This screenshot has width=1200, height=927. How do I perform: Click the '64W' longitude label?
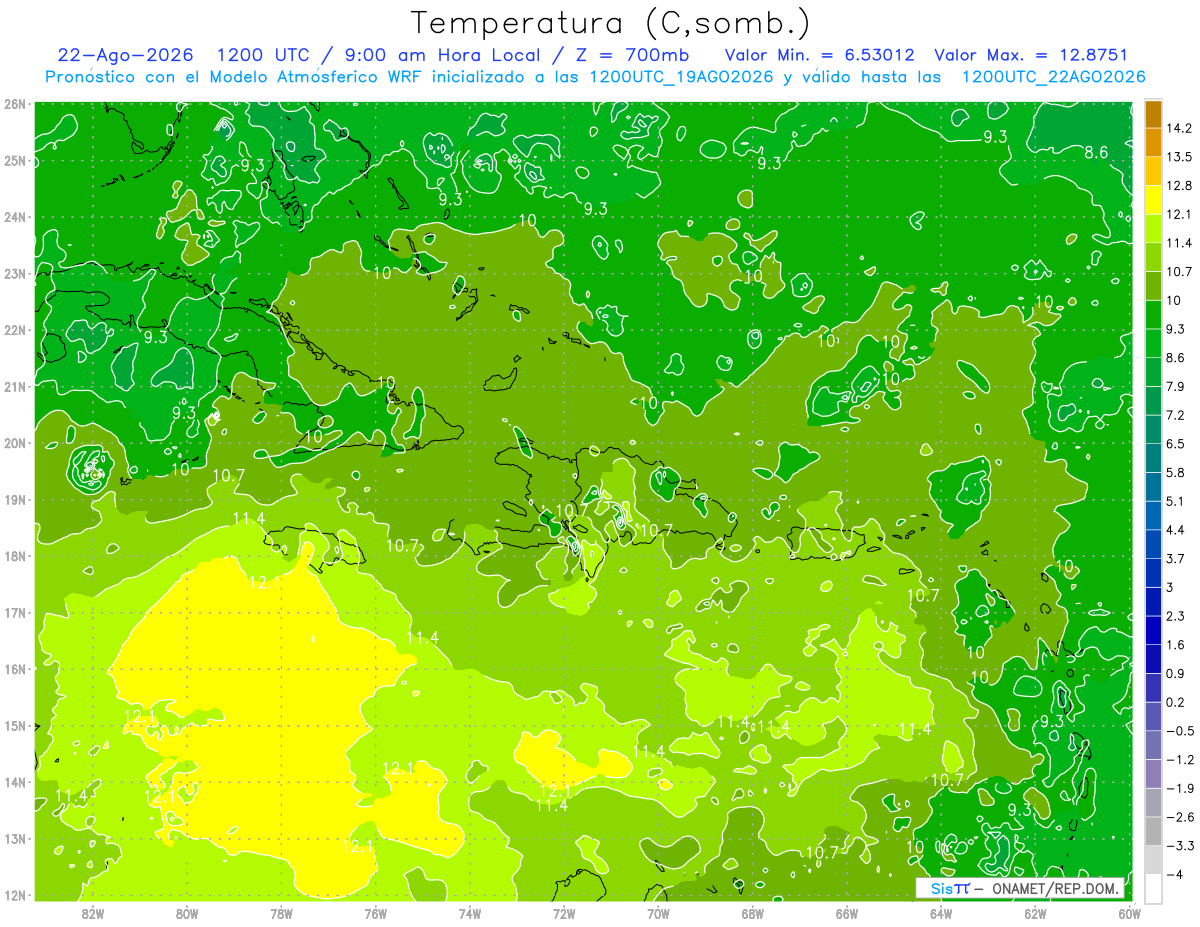click(x=941, y=912)
